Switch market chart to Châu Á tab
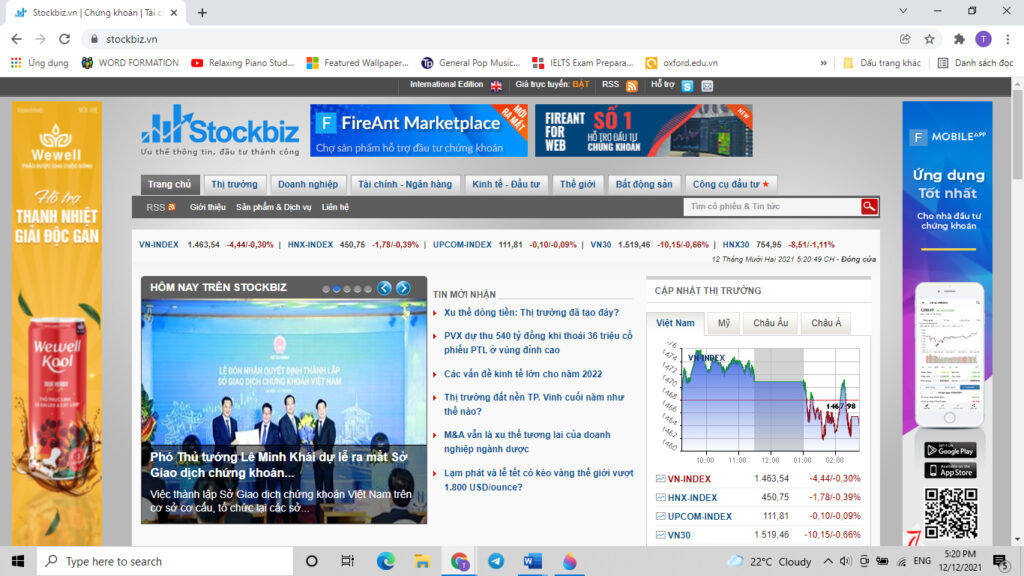1024x576 pixels. coord(826,323)
